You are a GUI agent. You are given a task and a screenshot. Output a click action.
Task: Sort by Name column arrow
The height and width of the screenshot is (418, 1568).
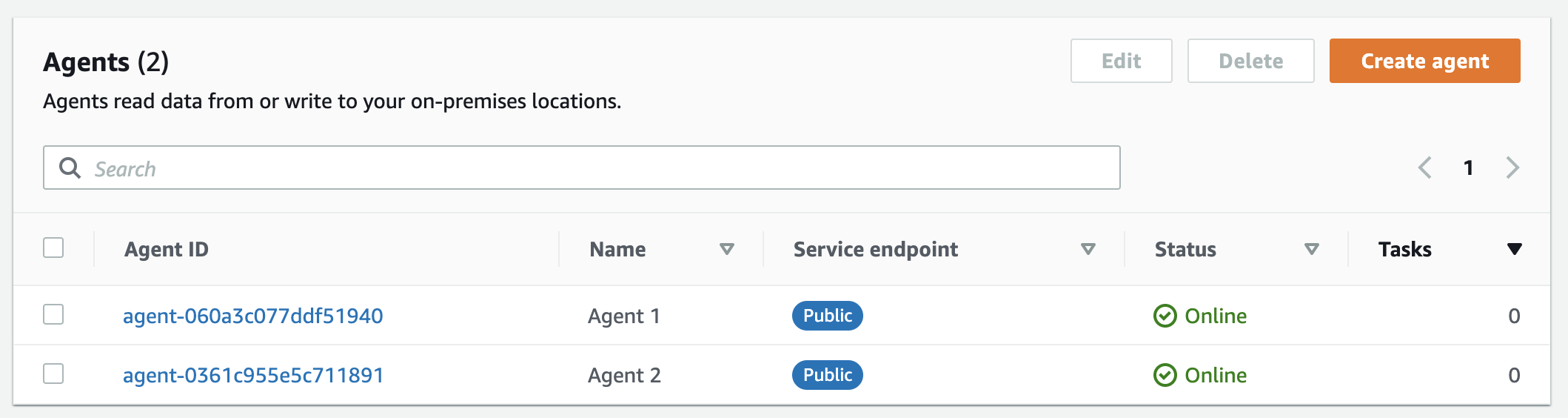(727, 249)
